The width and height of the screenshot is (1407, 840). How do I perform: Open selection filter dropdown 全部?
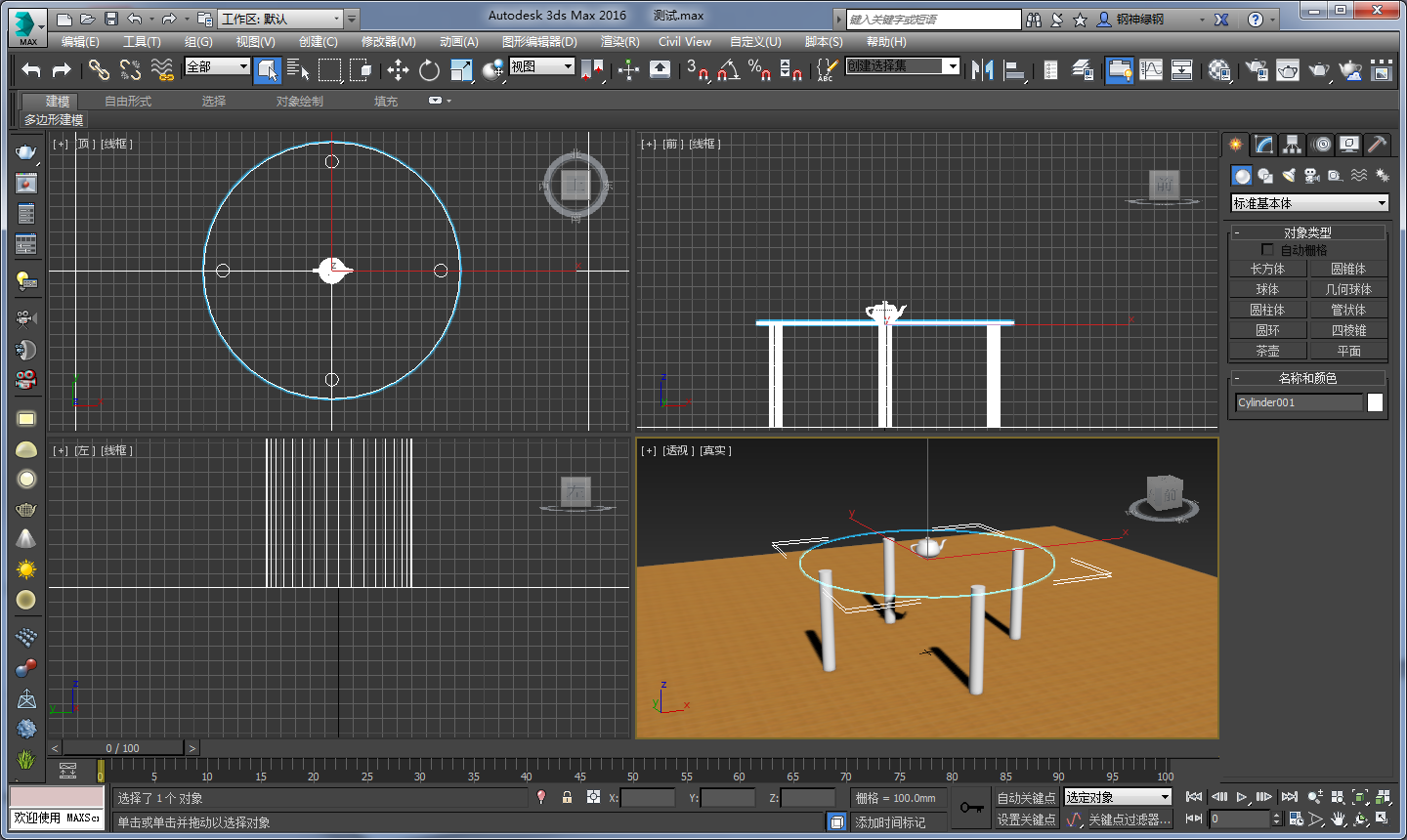tap(217, 66)
